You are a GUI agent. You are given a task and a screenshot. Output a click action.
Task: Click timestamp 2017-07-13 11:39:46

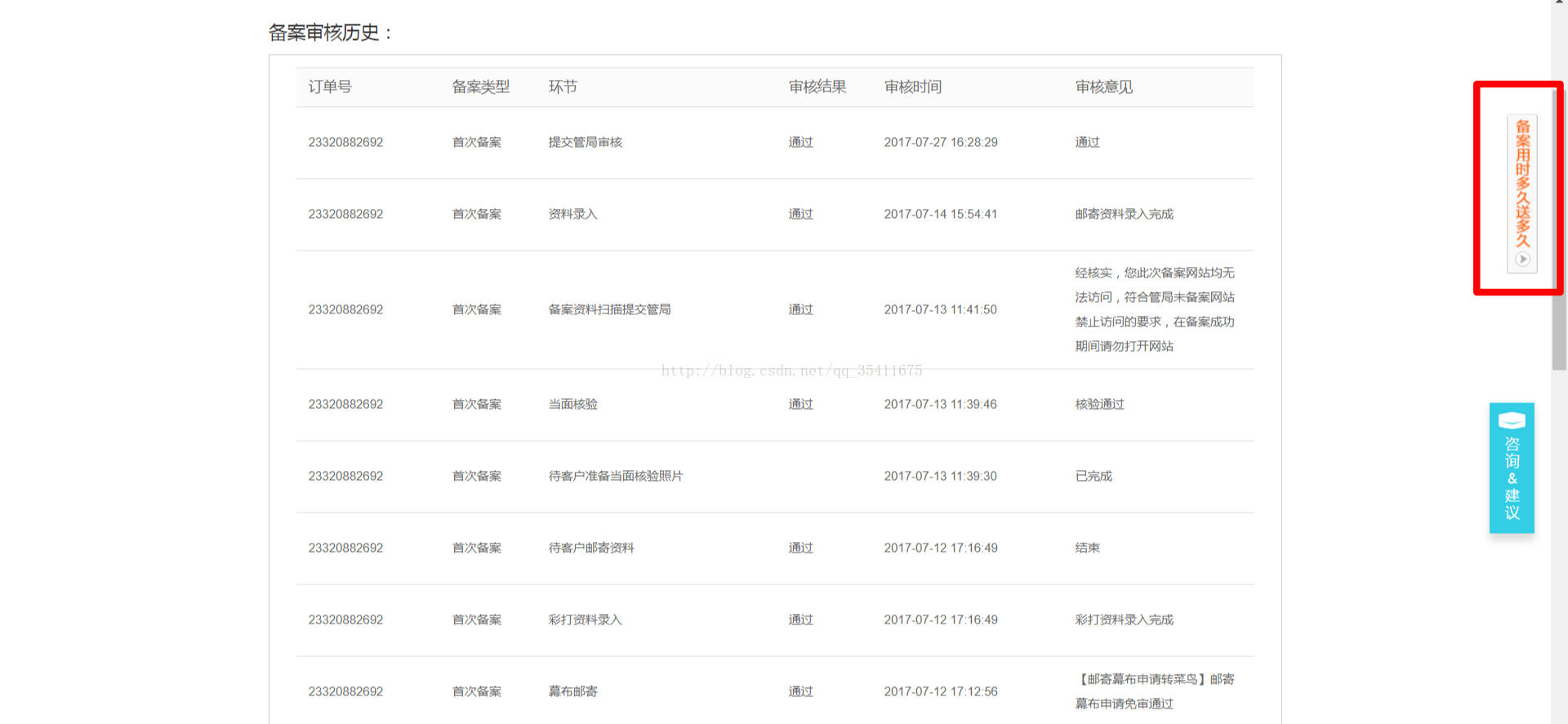tap(941, 404)
